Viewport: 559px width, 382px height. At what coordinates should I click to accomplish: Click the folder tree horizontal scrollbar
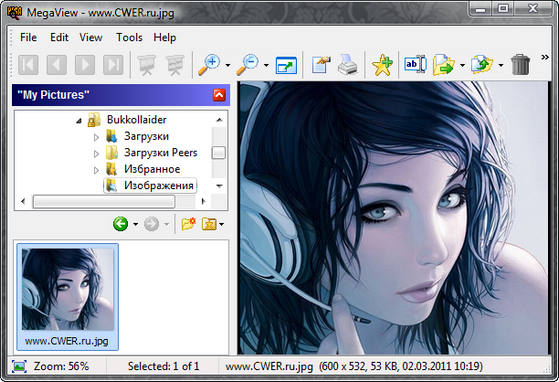pos(113,201)
